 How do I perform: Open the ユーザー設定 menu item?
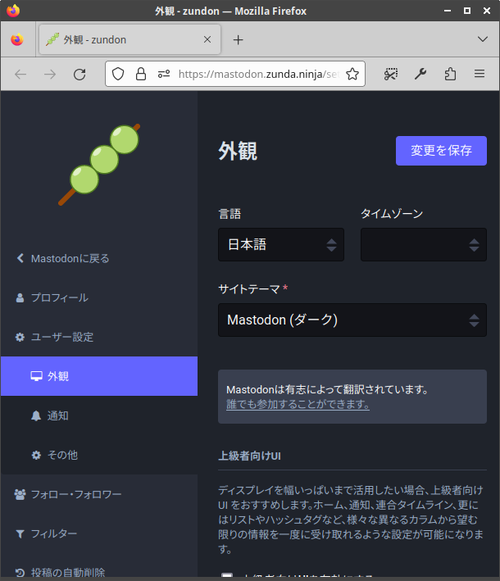click(x=99, y=337)
